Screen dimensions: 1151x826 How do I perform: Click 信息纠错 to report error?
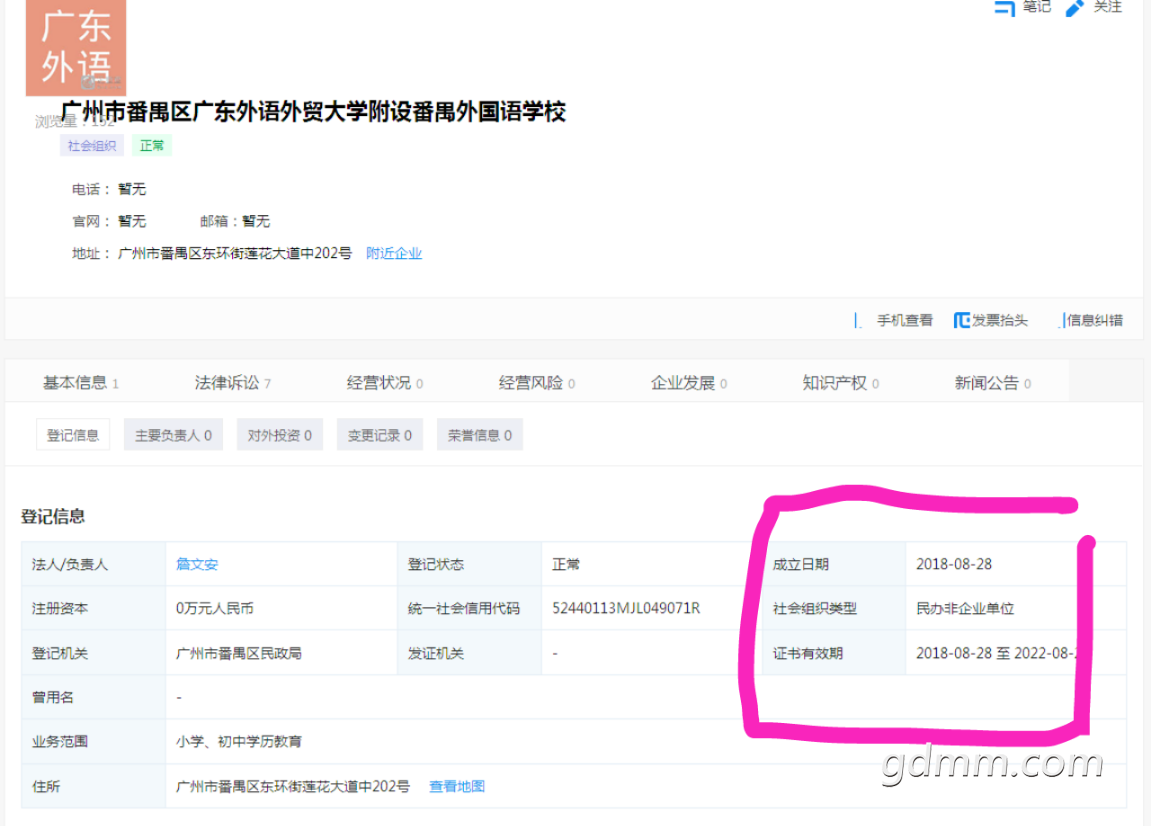[1093, 320]
